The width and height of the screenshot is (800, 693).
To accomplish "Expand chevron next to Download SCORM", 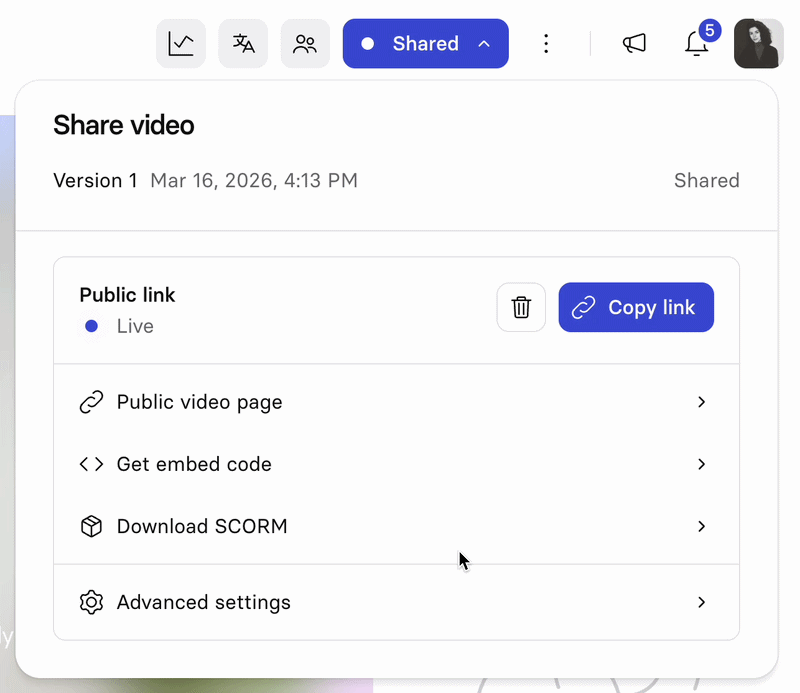I will [x=702, y=526].
